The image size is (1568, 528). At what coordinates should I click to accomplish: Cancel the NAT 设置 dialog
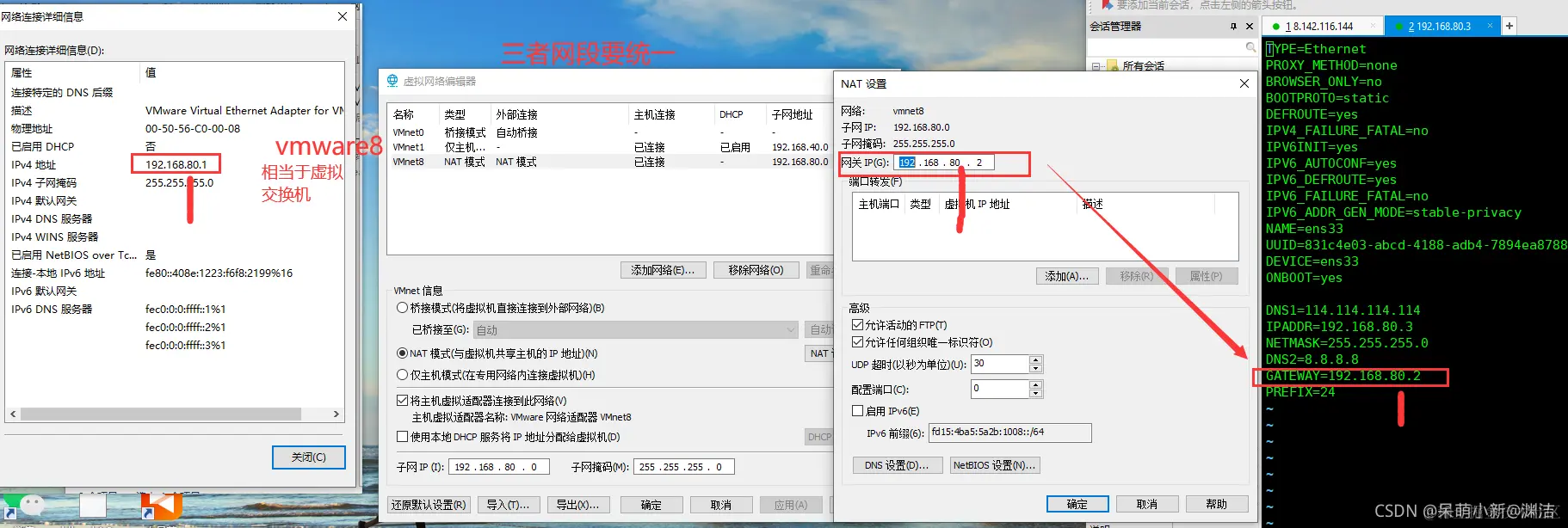[1147, 504]
